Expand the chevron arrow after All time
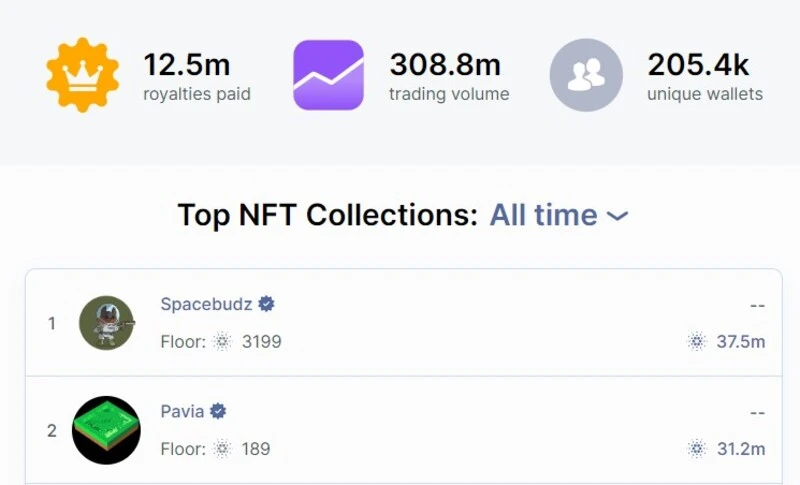Screen dimensions: 800x485 click(618, 216)
